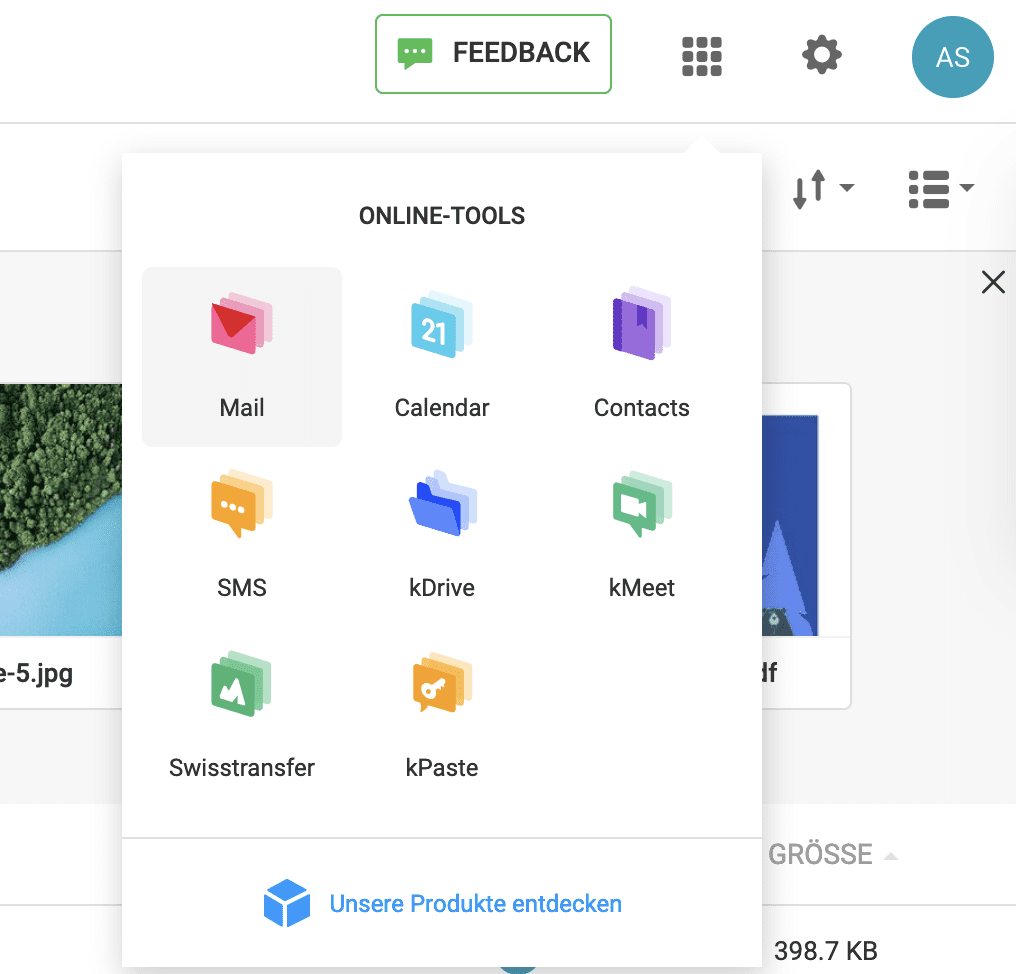
Task: Close the panel with the X icon
Action: click(993, 283)
